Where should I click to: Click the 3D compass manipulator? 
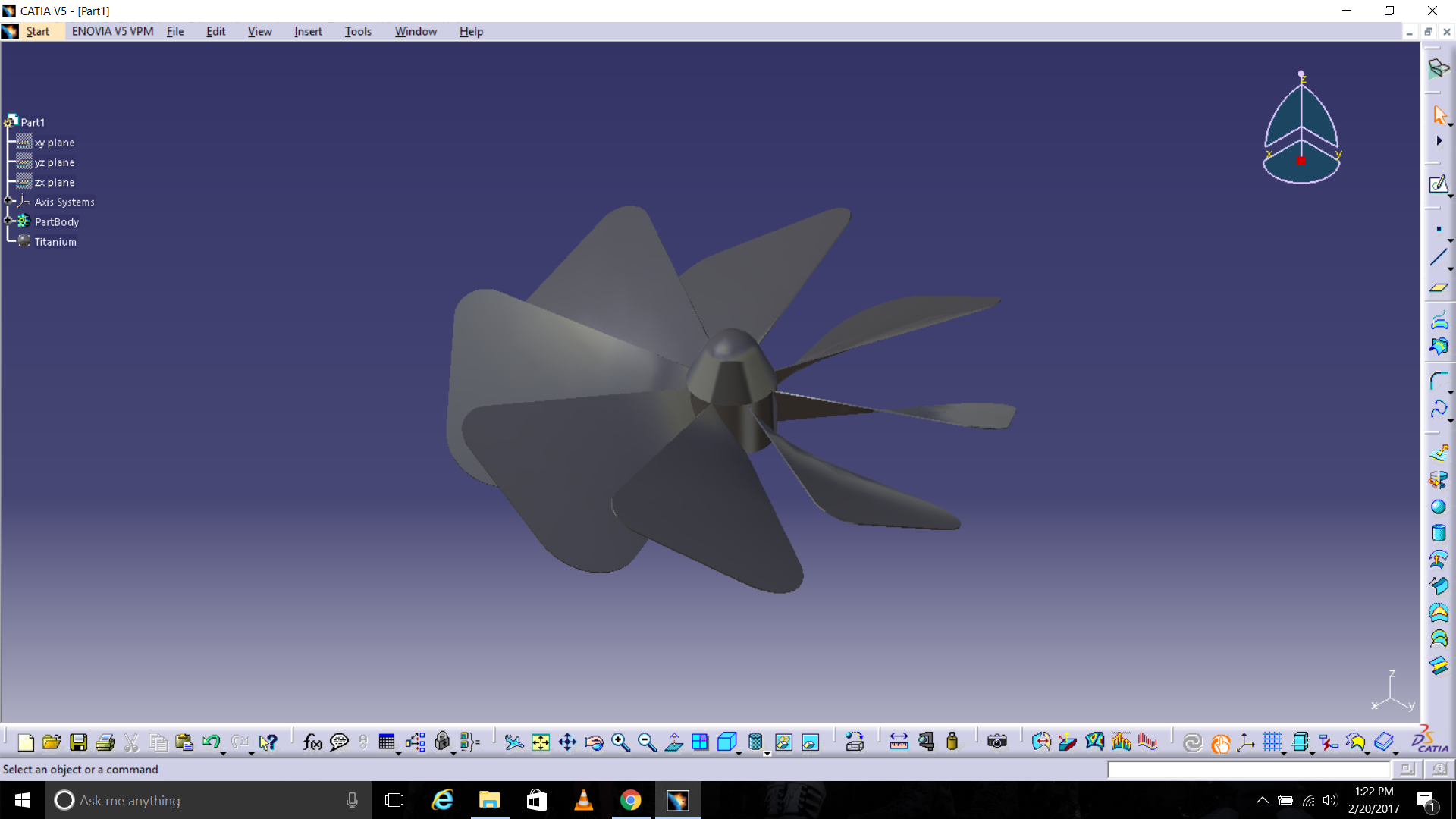click(1301, 129)
